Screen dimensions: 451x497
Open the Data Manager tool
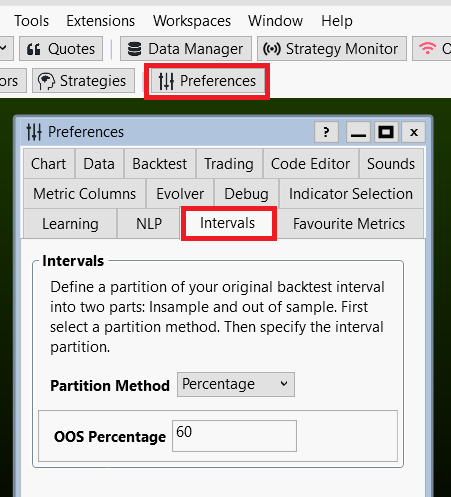[x=186, y=49]
